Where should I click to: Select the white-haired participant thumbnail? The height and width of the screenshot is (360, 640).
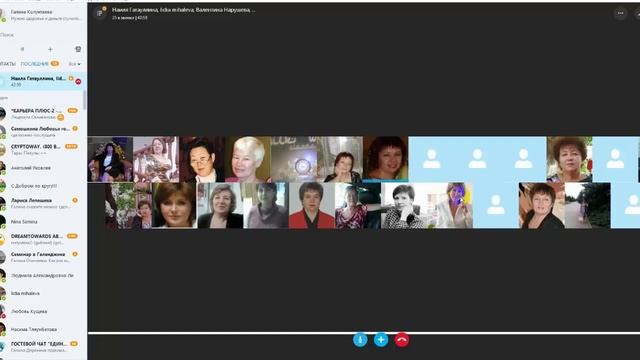[x=248, y=159]
